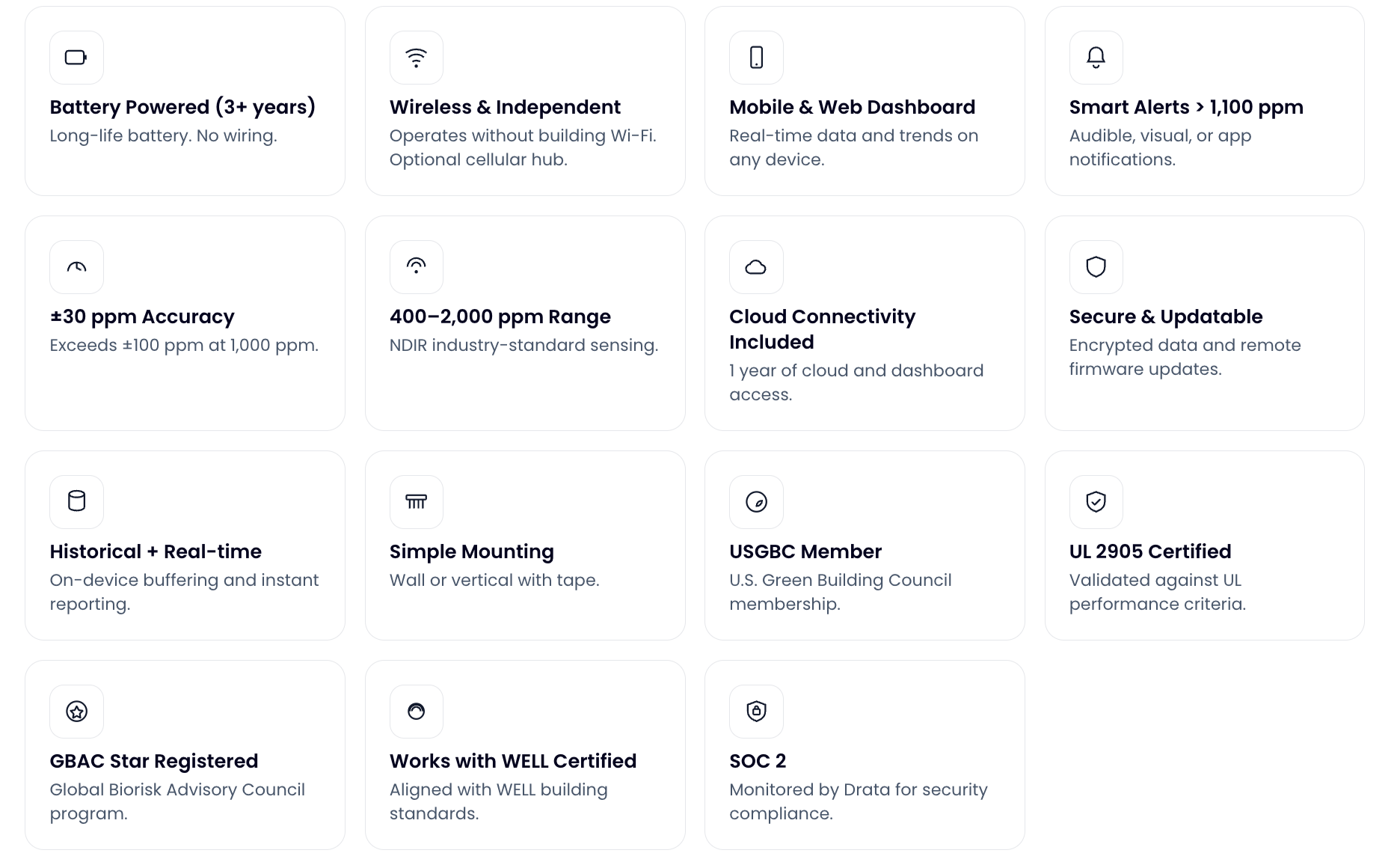The image size is (1400, 865).
Task: Click the shield icon for Secure & Updatable
Action: [x=1096, y=267]
